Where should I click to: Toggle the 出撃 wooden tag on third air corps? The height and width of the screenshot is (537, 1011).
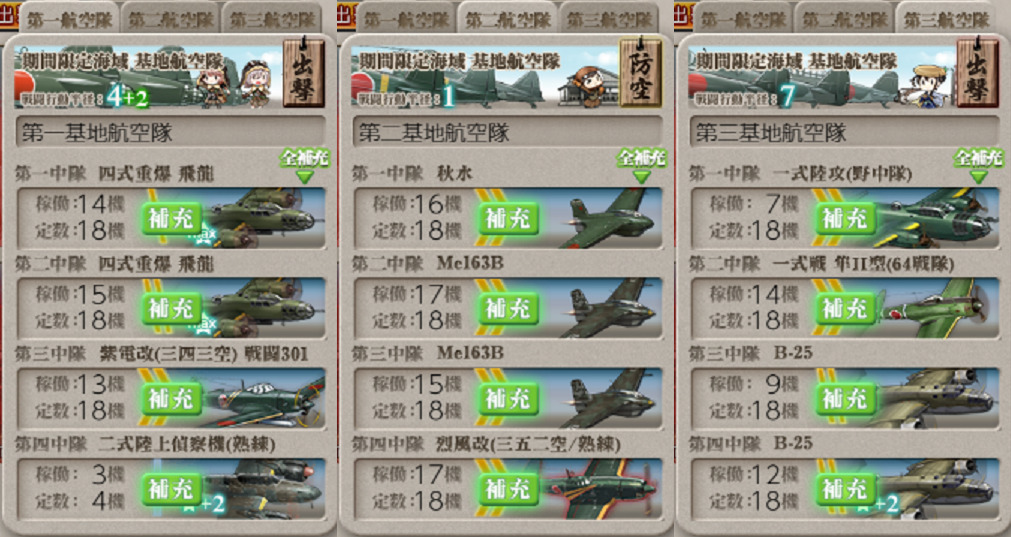[x=977, y=73]
